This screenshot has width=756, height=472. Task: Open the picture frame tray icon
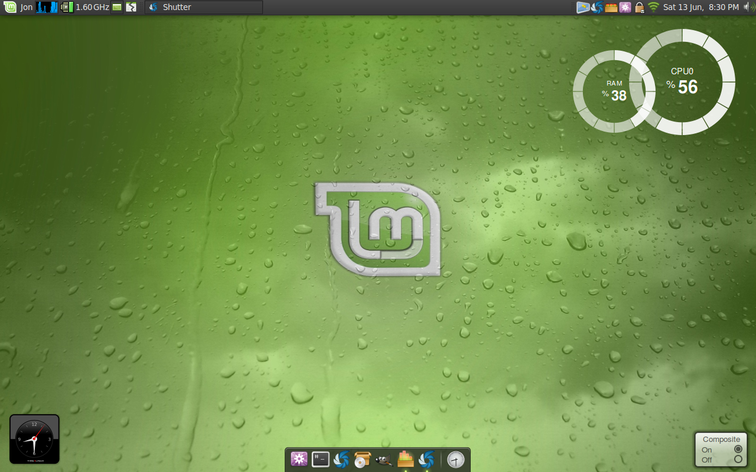[583, 7]
